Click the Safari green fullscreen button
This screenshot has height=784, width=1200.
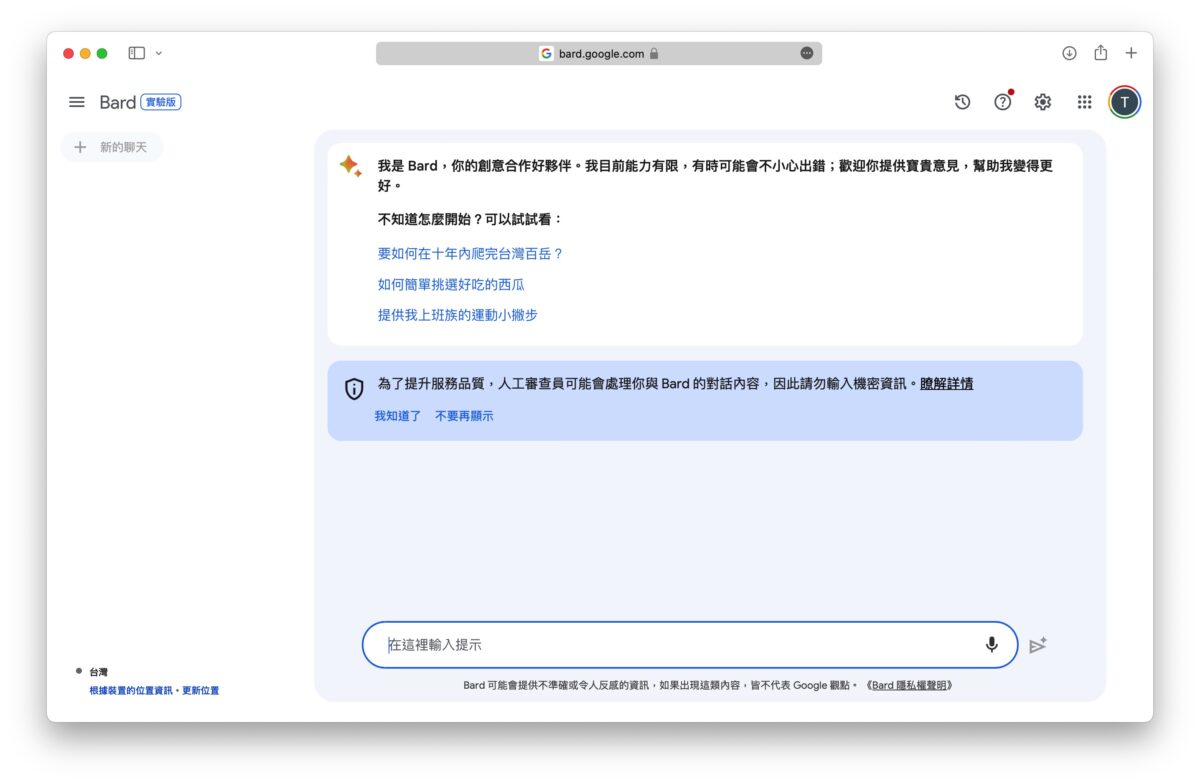pyautogui.click(x=102, y=53)
